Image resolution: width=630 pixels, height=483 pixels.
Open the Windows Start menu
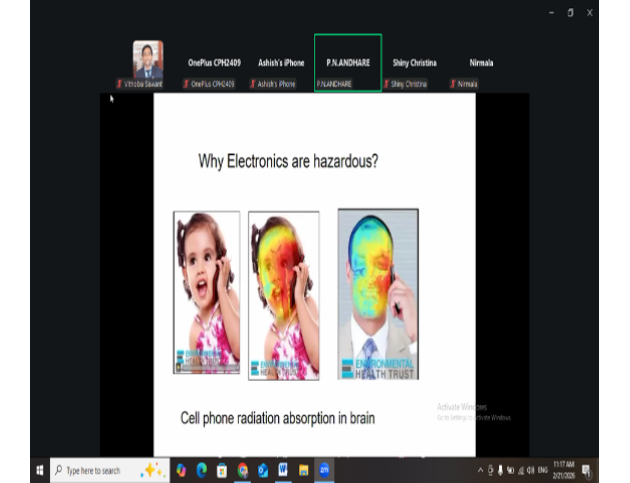[x=40, y=470]
